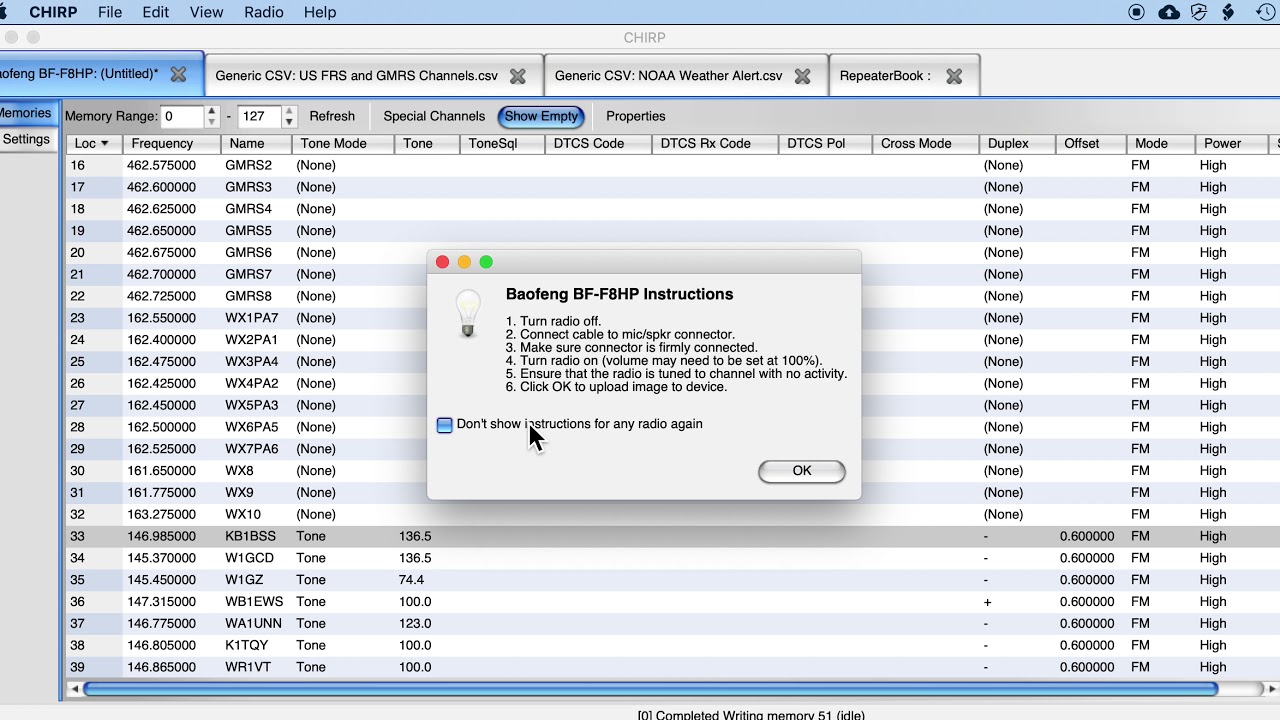Open the CHIRP application menu
Screen dimensions: 1280x720
click(53, 12)
